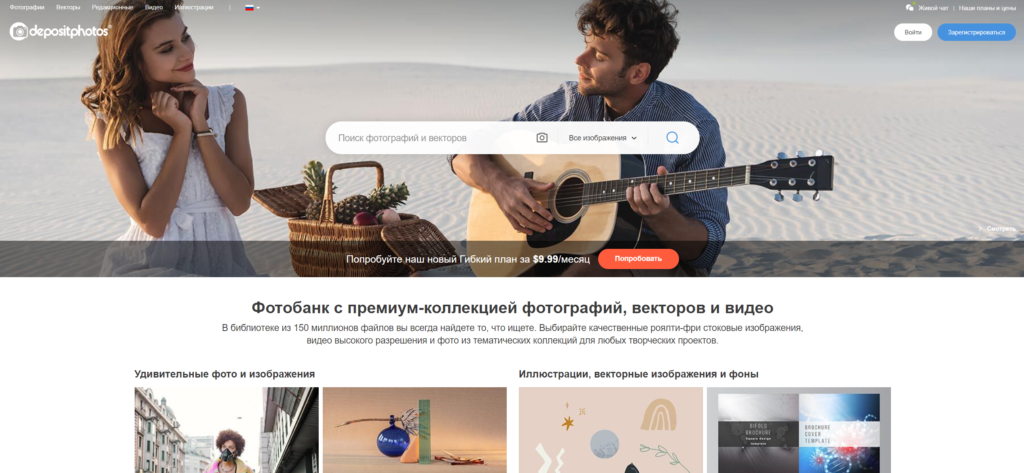Click the 'Смотреть' link on hero image
The image size is (1024, 473).
tap(997, 229)
